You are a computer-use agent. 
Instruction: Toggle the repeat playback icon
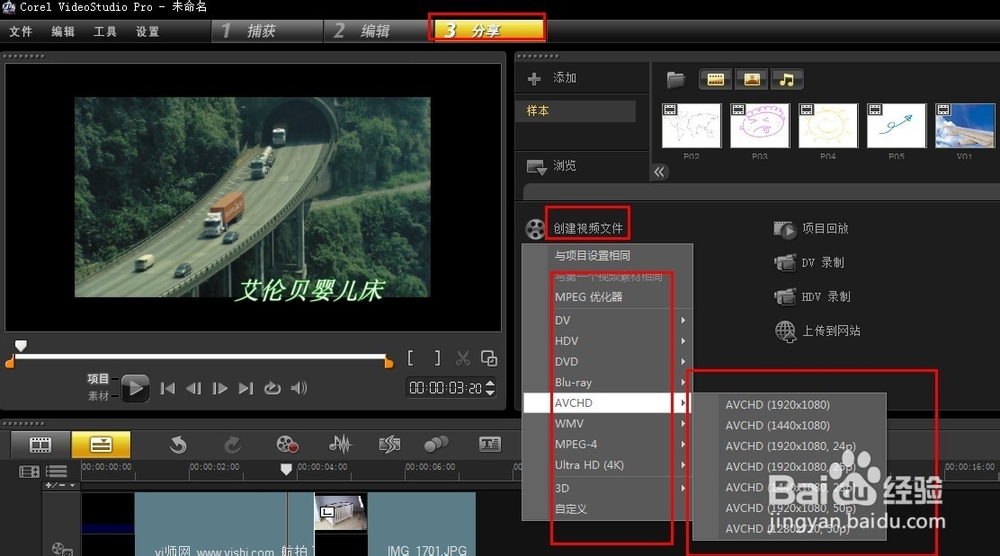tap(272, 388)
